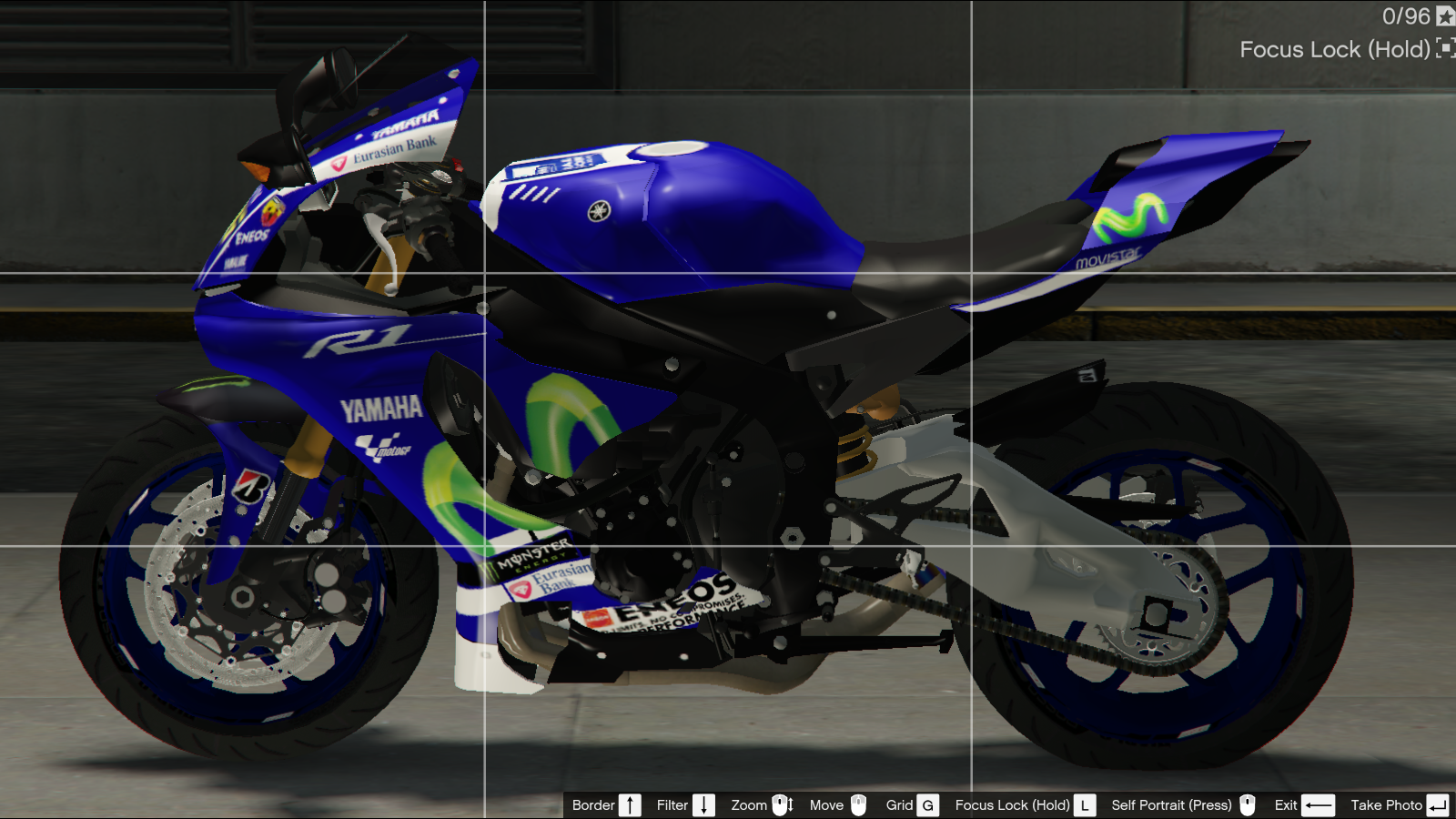The height and width of the screenshot is (819, 1456).
Task: Click the G key icon for Grid
Action: pyautogui.click(x=927, y=805)
